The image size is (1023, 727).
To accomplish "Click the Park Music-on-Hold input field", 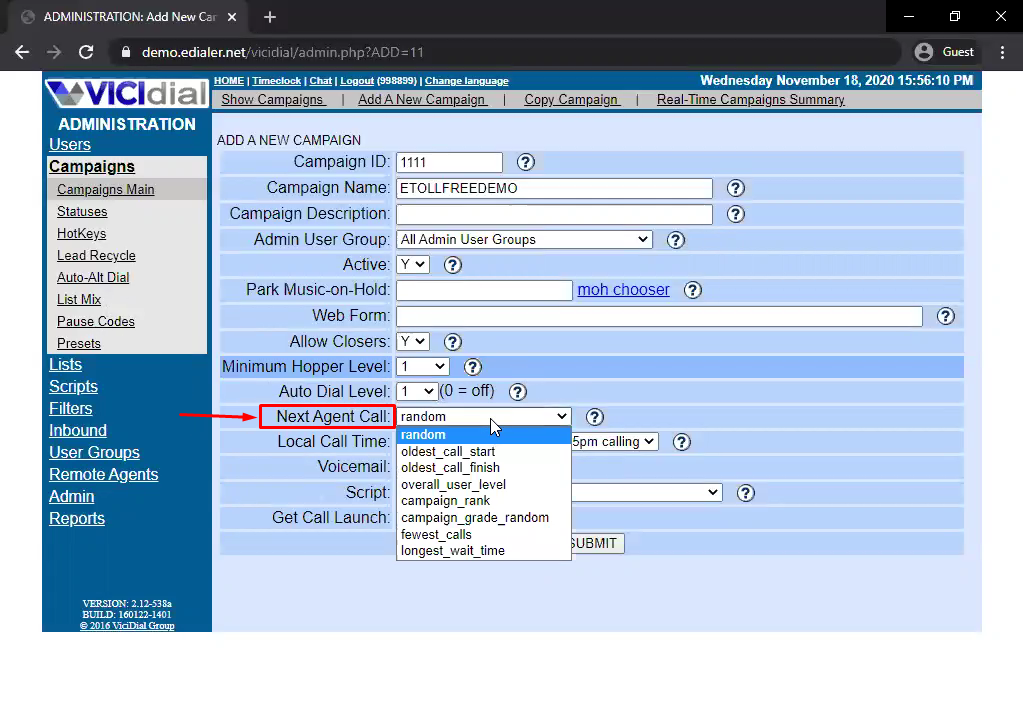I will 484,290.
